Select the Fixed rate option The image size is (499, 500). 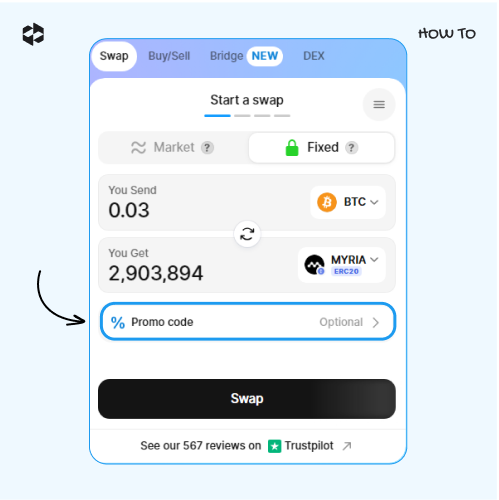click(322, 147)
